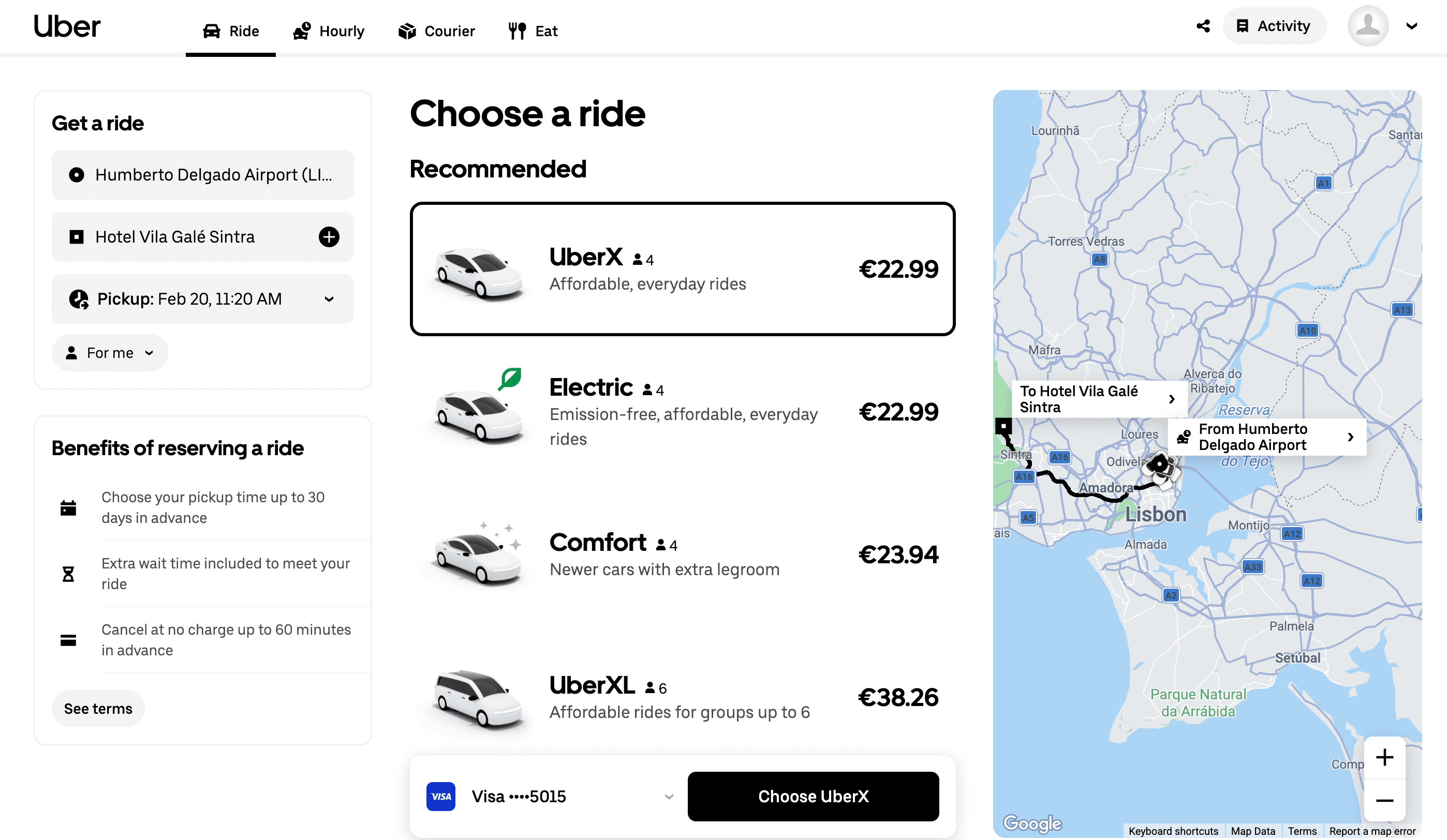Viewport: 1447px width, 840px height.
Task: Click the add stop plus icon
Action: 329,237
